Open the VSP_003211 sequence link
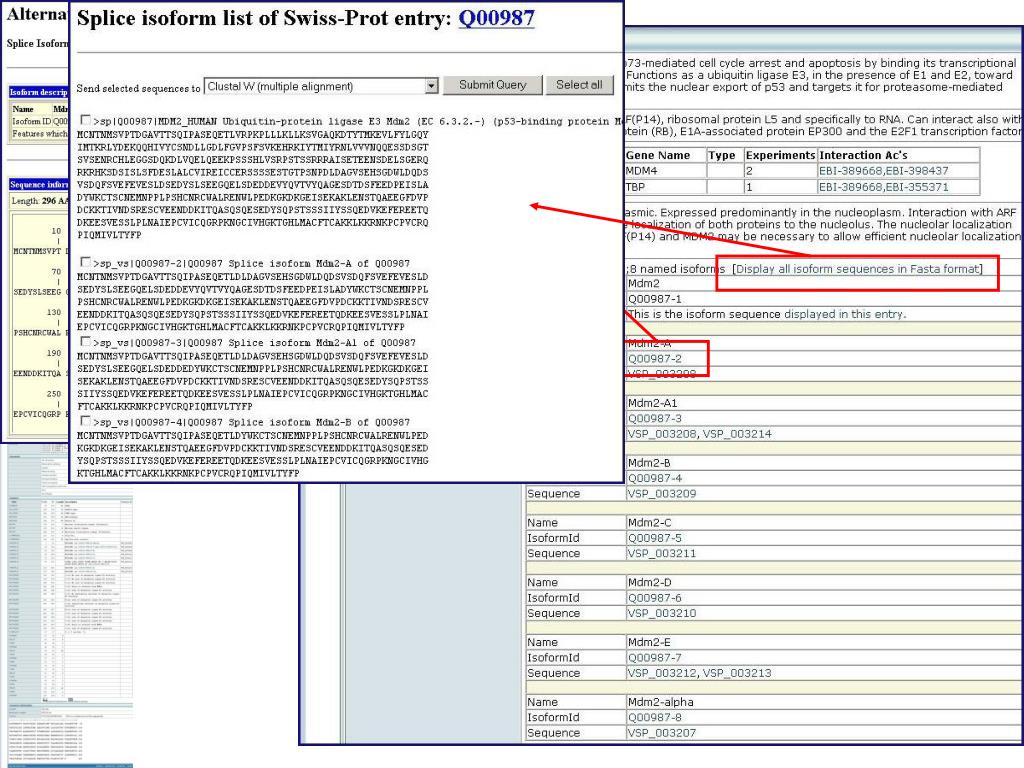This screenshot has width=1024, height=768. [662, 553]
